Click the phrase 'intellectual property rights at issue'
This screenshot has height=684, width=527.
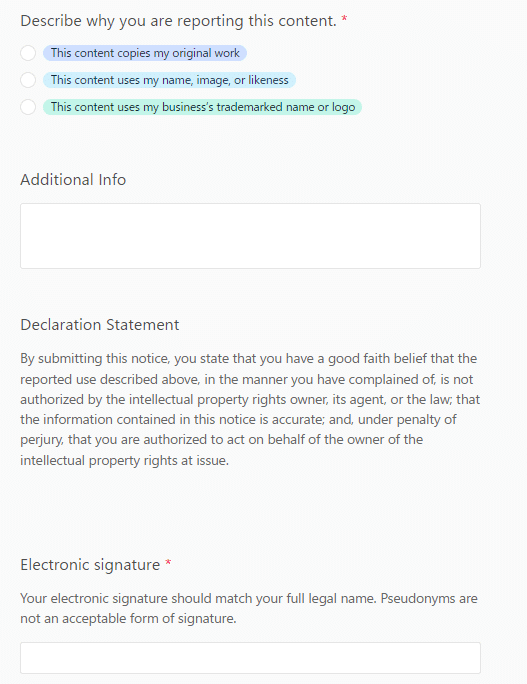[x=124, y=461]
